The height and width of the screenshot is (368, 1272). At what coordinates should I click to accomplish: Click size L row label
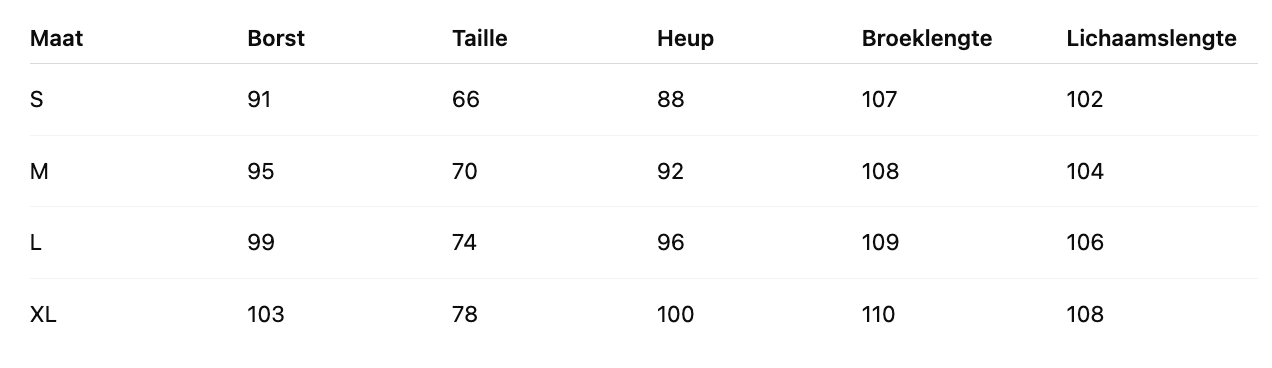tap(36, 243)
